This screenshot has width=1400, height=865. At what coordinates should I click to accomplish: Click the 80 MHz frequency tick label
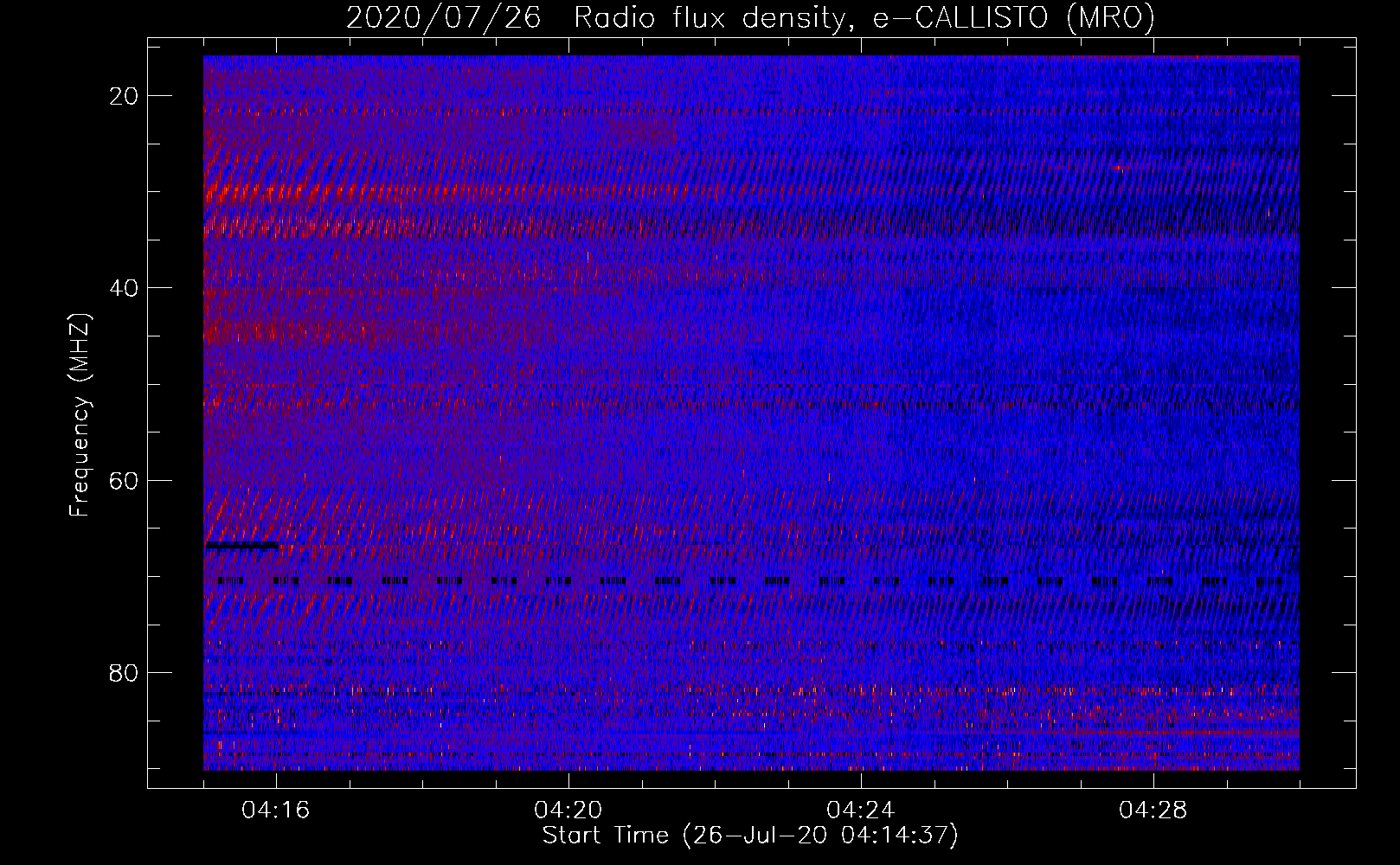pos(124,672)
